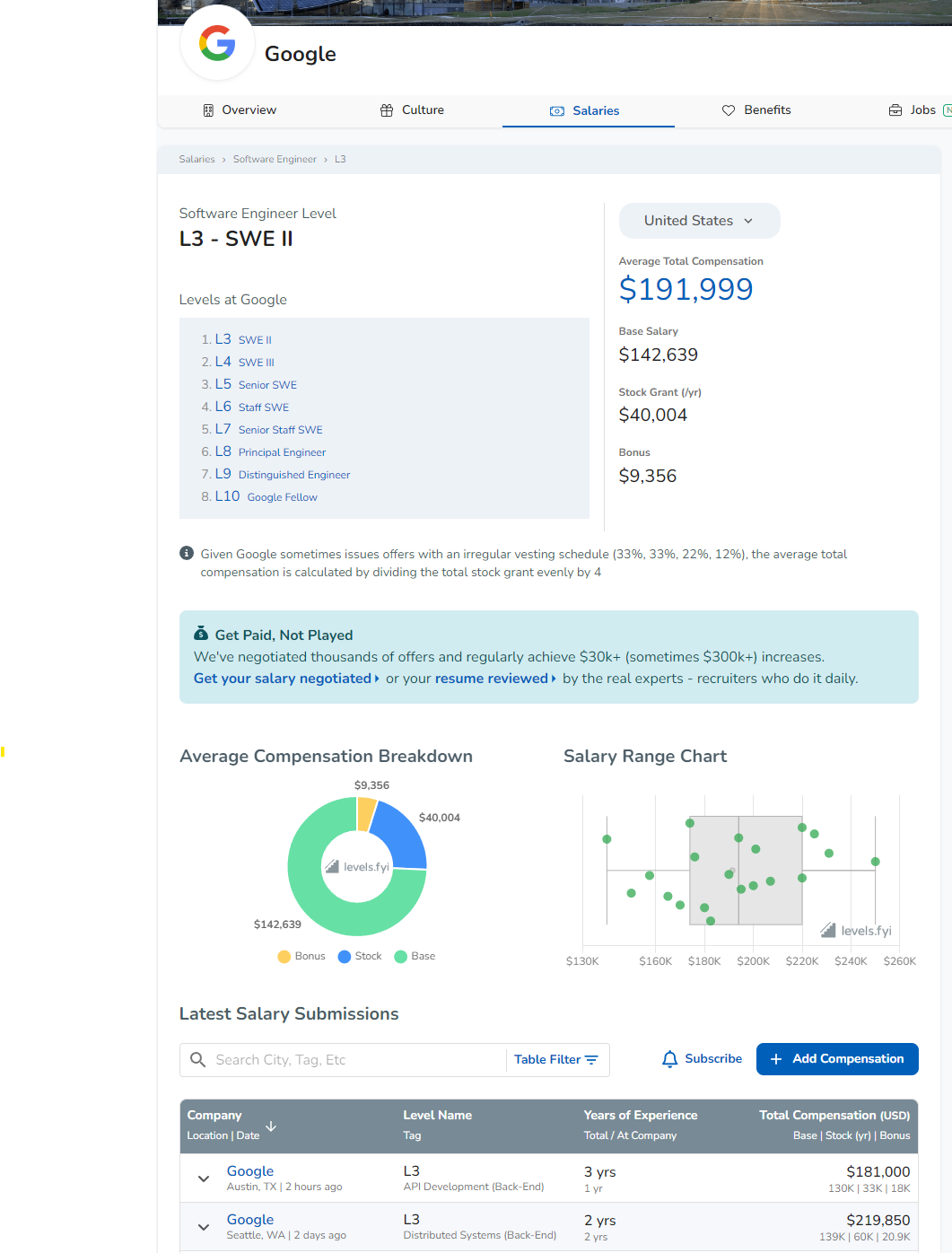Go to Software Engineer breadcrumb

pyautogui.click(x=275, y=159)
